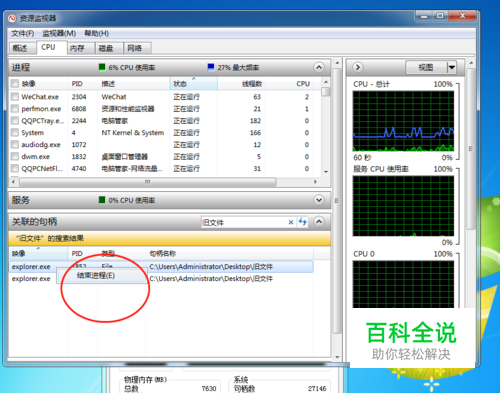Click the PID 4740 cell
The height and width of the screenshot is (393, 500).
click(x=79, y=169)
